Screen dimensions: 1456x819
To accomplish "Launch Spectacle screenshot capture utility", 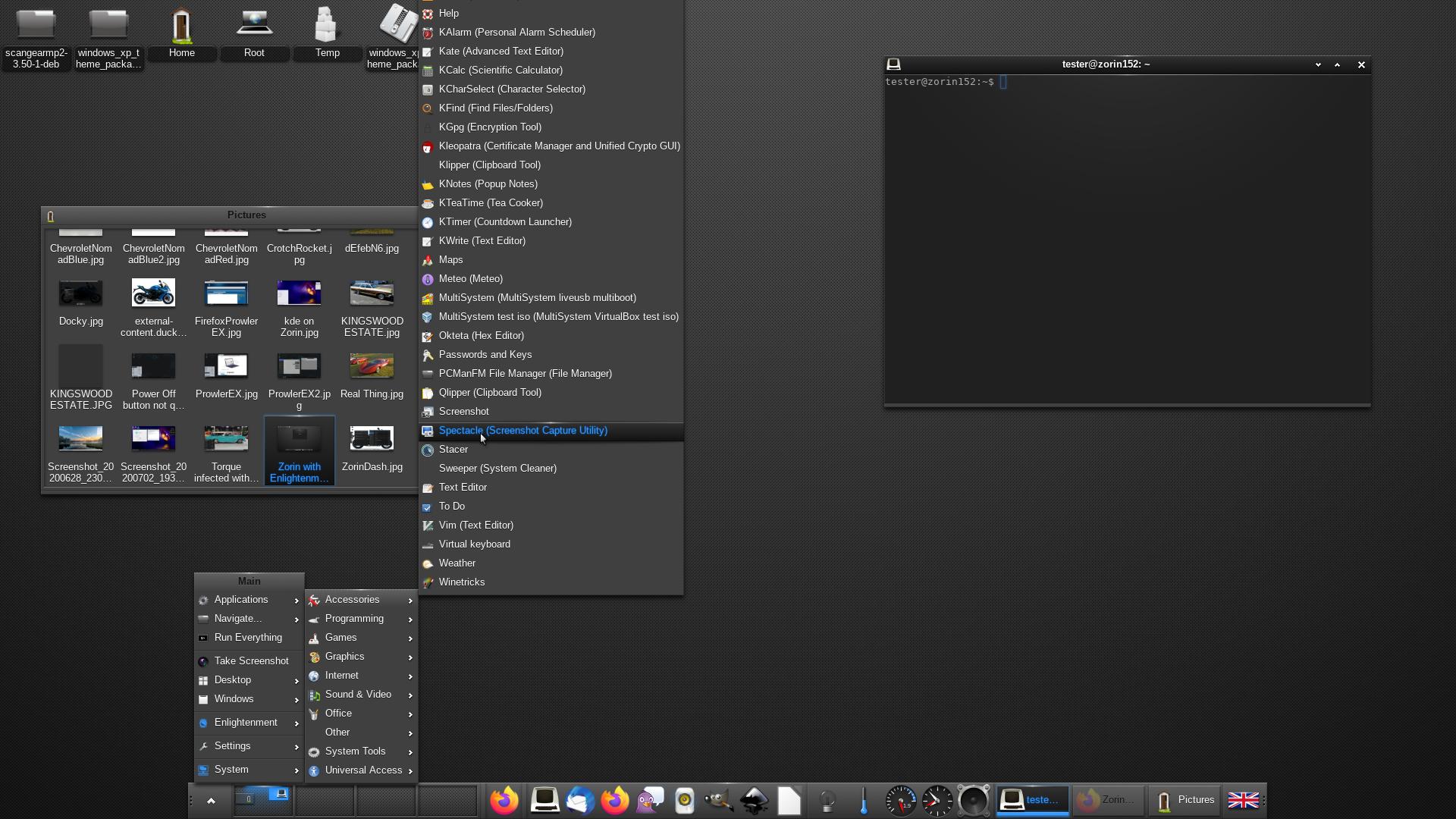I will [522, 431].
